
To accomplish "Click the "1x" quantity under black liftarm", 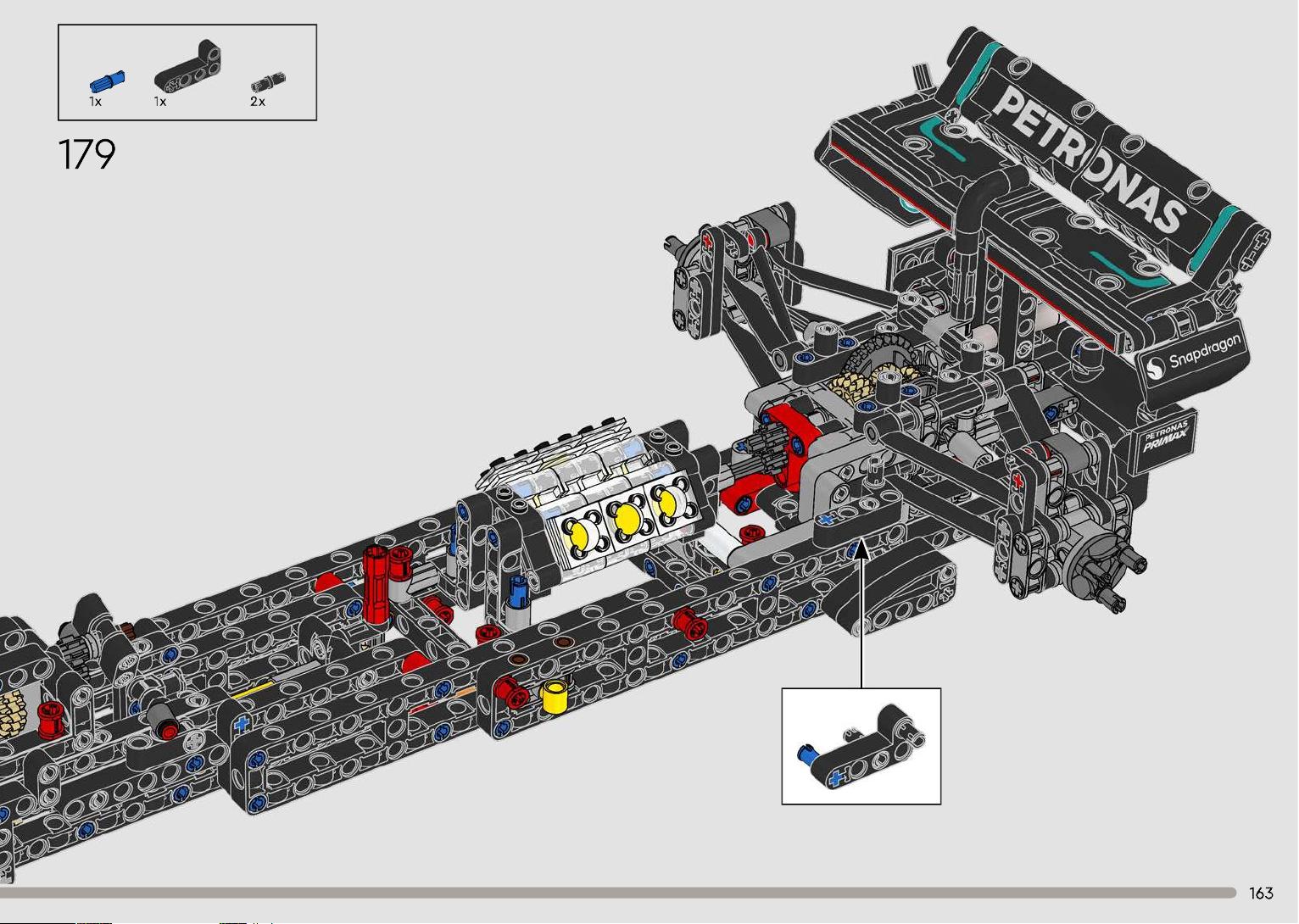I will click(x=159, y=102).
